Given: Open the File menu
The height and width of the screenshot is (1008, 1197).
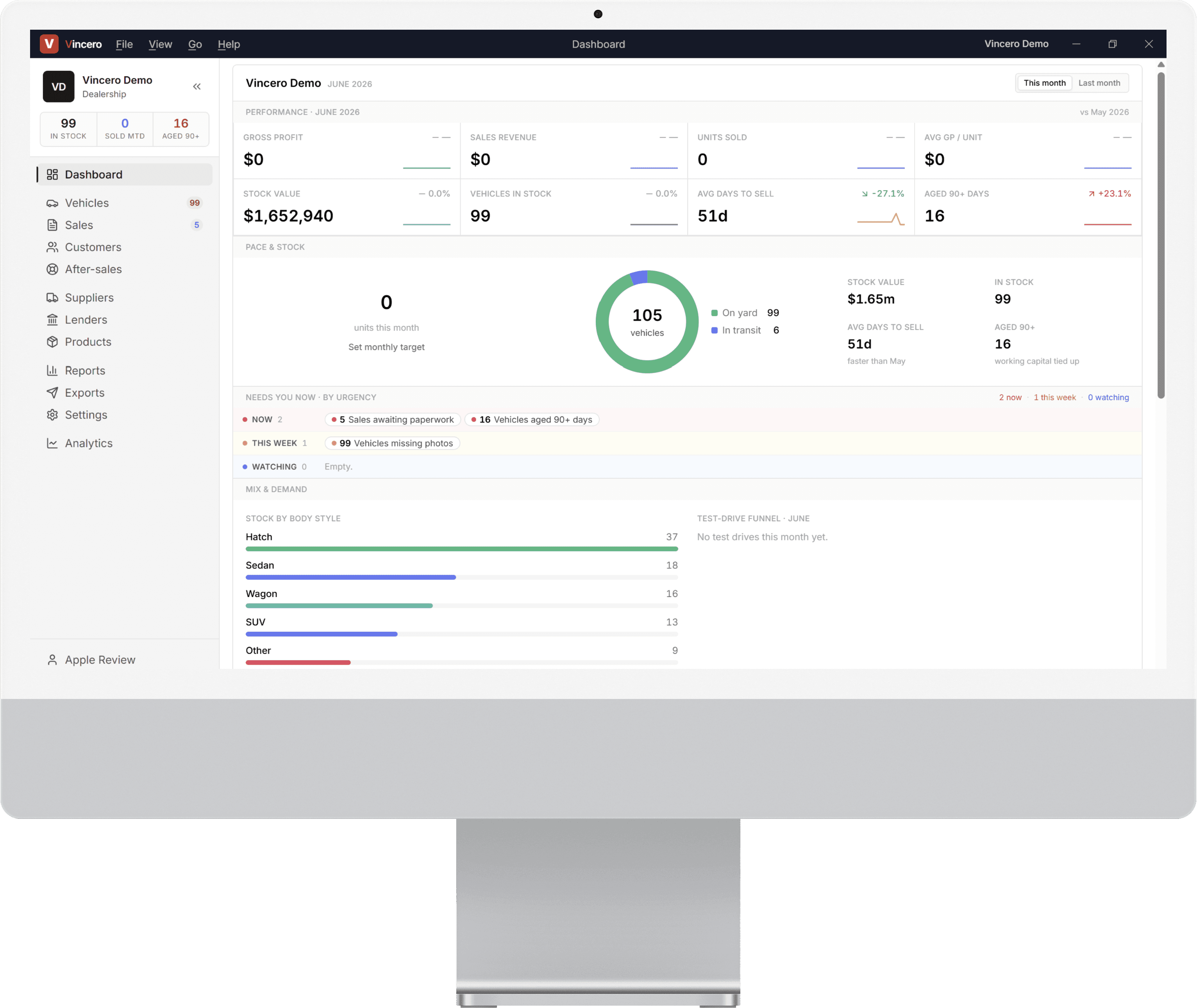Looking at the screenshot, I should click(x=124, y=44).
